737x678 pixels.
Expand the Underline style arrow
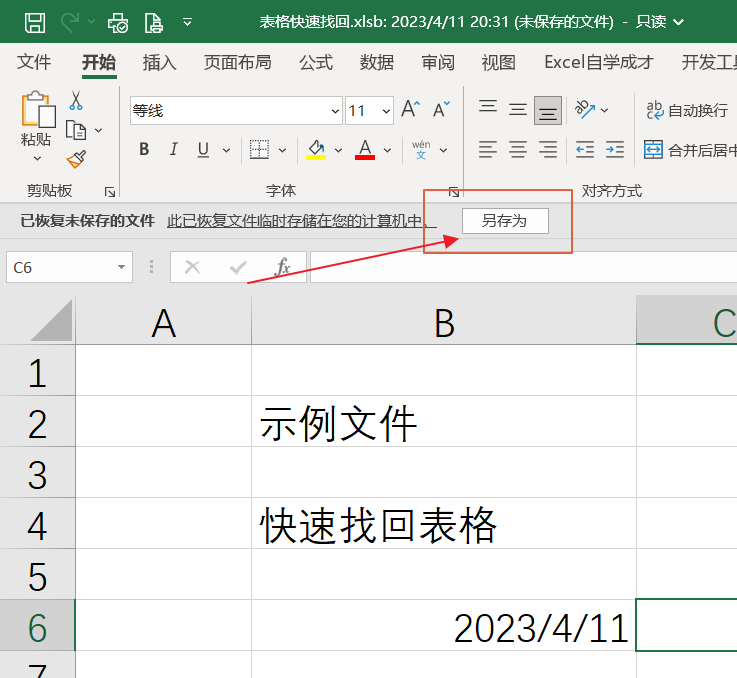pos(226,150)
